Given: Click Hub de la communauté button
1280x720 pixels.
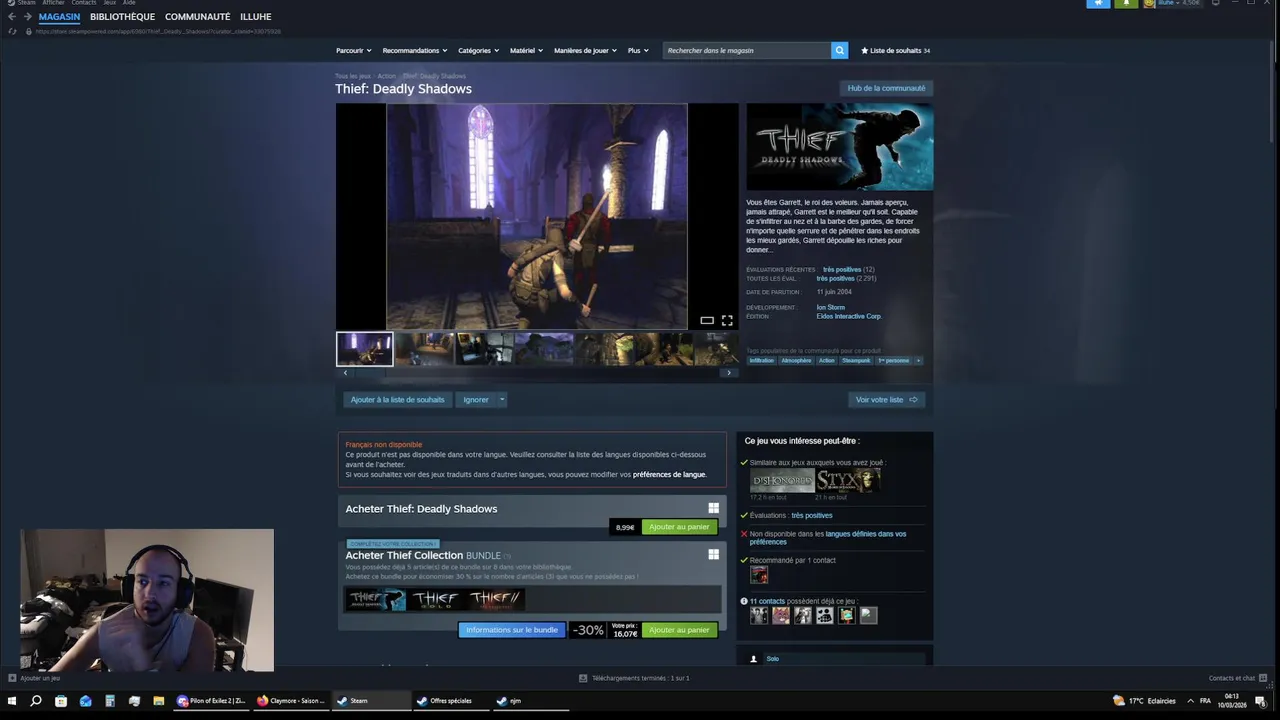Looking at the screenshot, I should tap(886, 88).
